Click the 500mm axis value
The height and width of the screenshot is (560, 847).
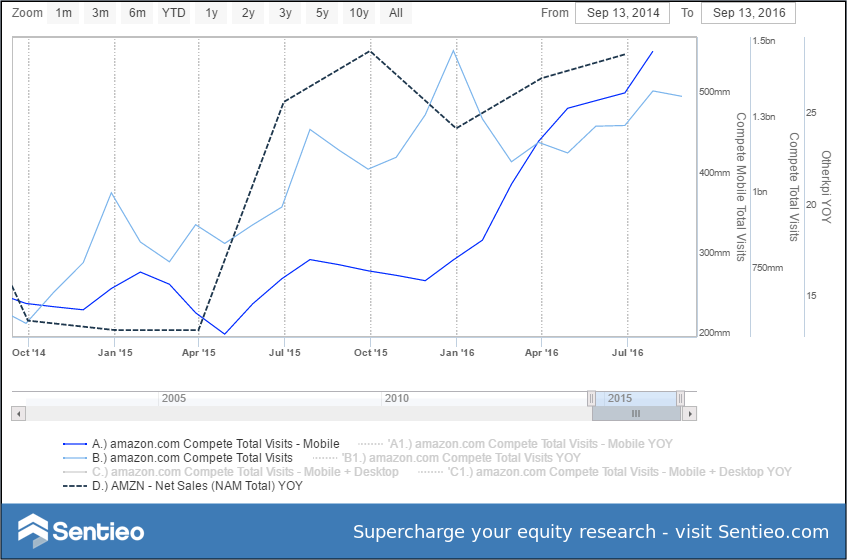pyautogui.click(x=714, y=92)
